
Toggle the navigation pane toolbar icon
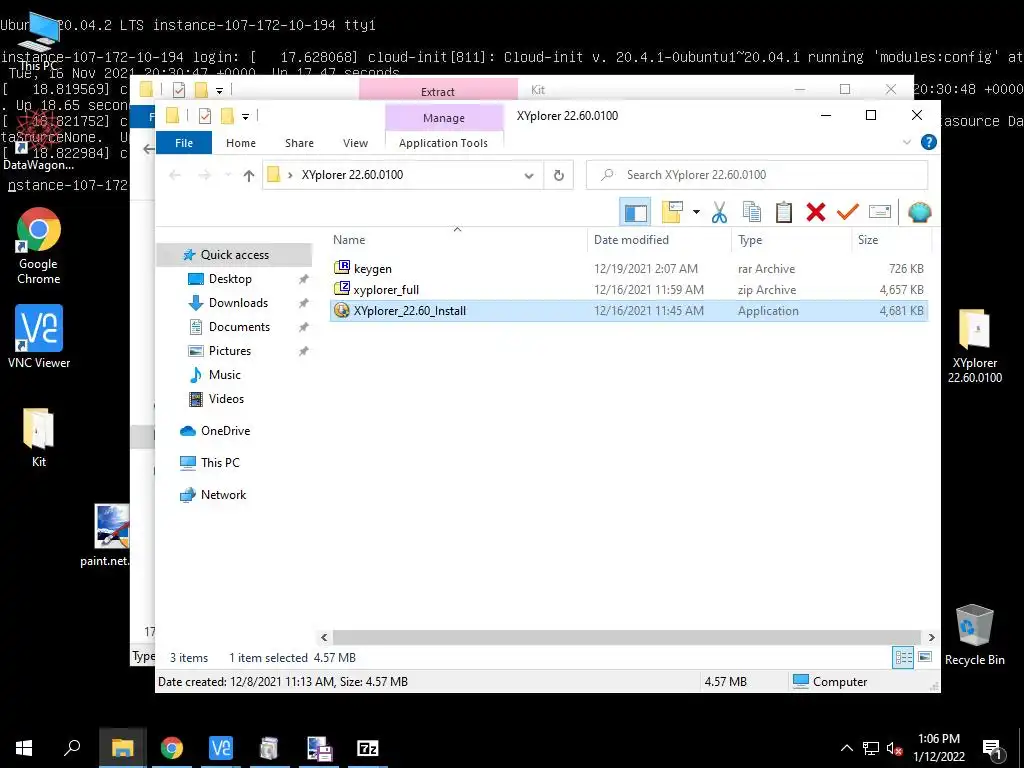[635, 212]
